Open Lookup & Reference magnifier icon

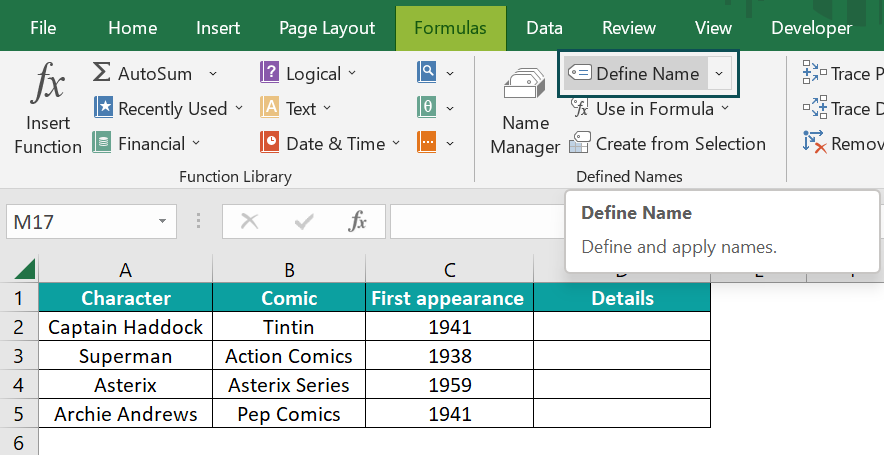[427, 73]
